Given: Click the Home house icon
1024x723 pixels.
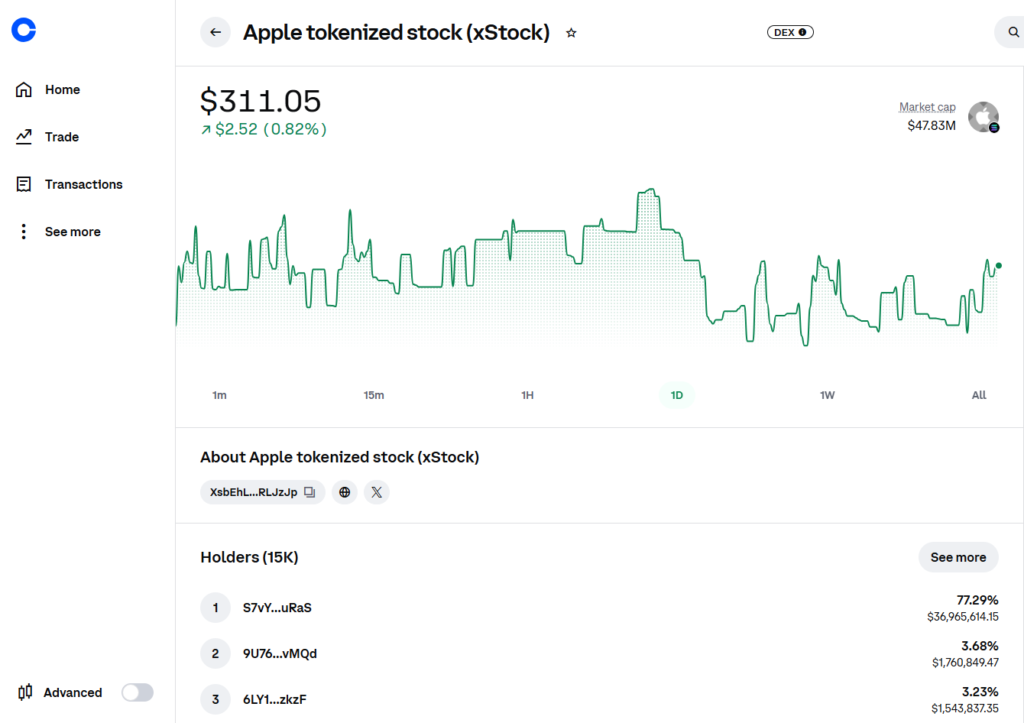Looking at the screenshot, I should pyautogui.click(x=24, y=89).
